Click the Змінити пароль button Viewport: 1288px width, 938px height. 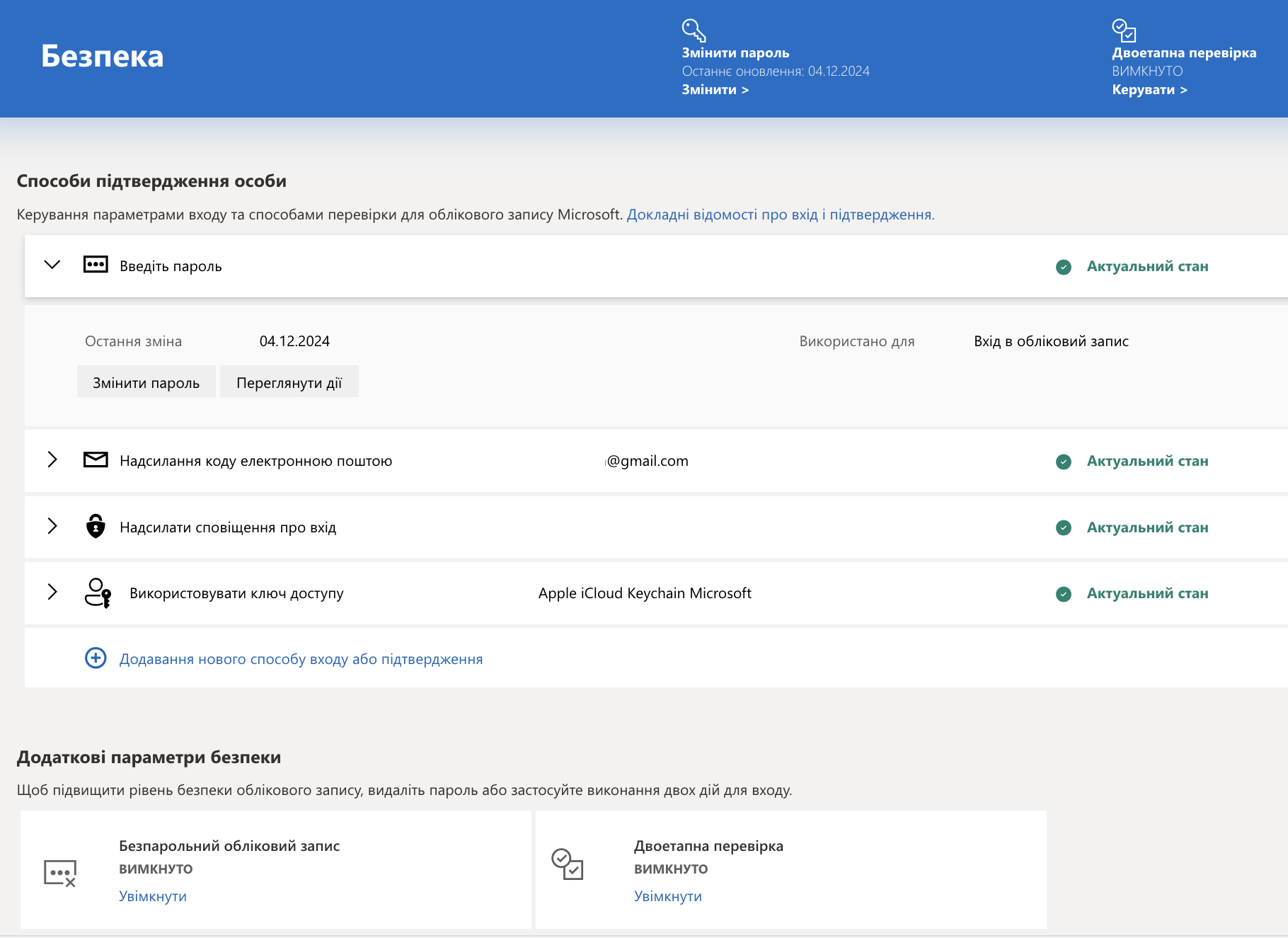point(146,382)
